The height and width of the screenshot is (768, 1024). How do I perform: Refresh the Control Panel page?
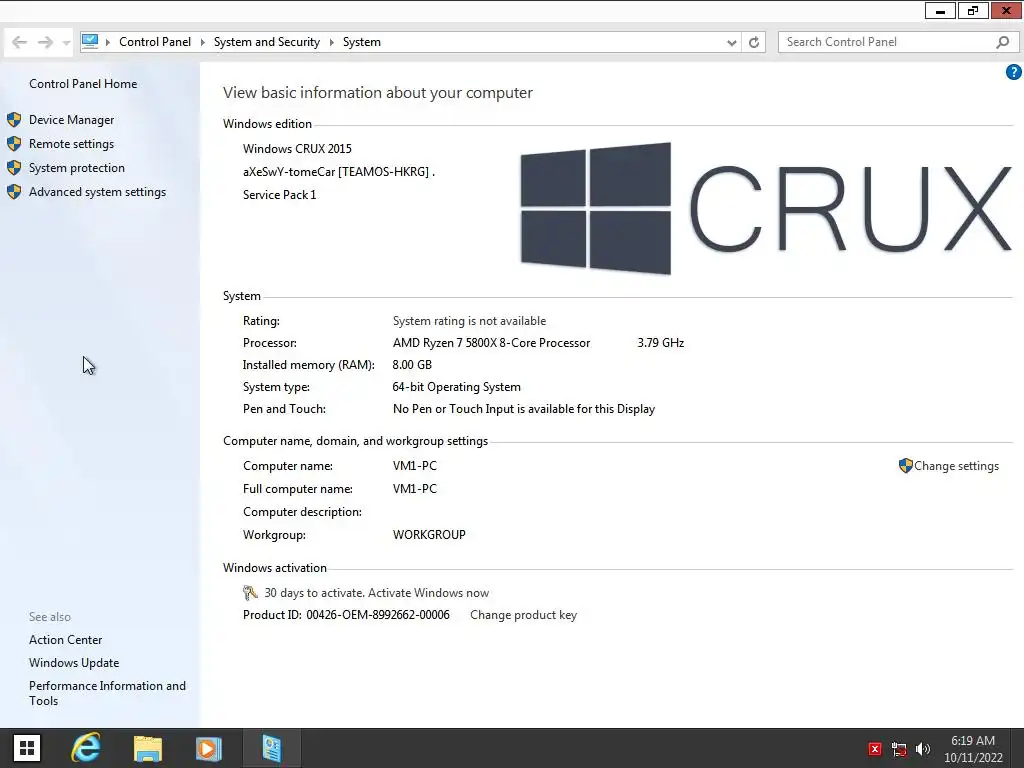[x=754, y=42]
